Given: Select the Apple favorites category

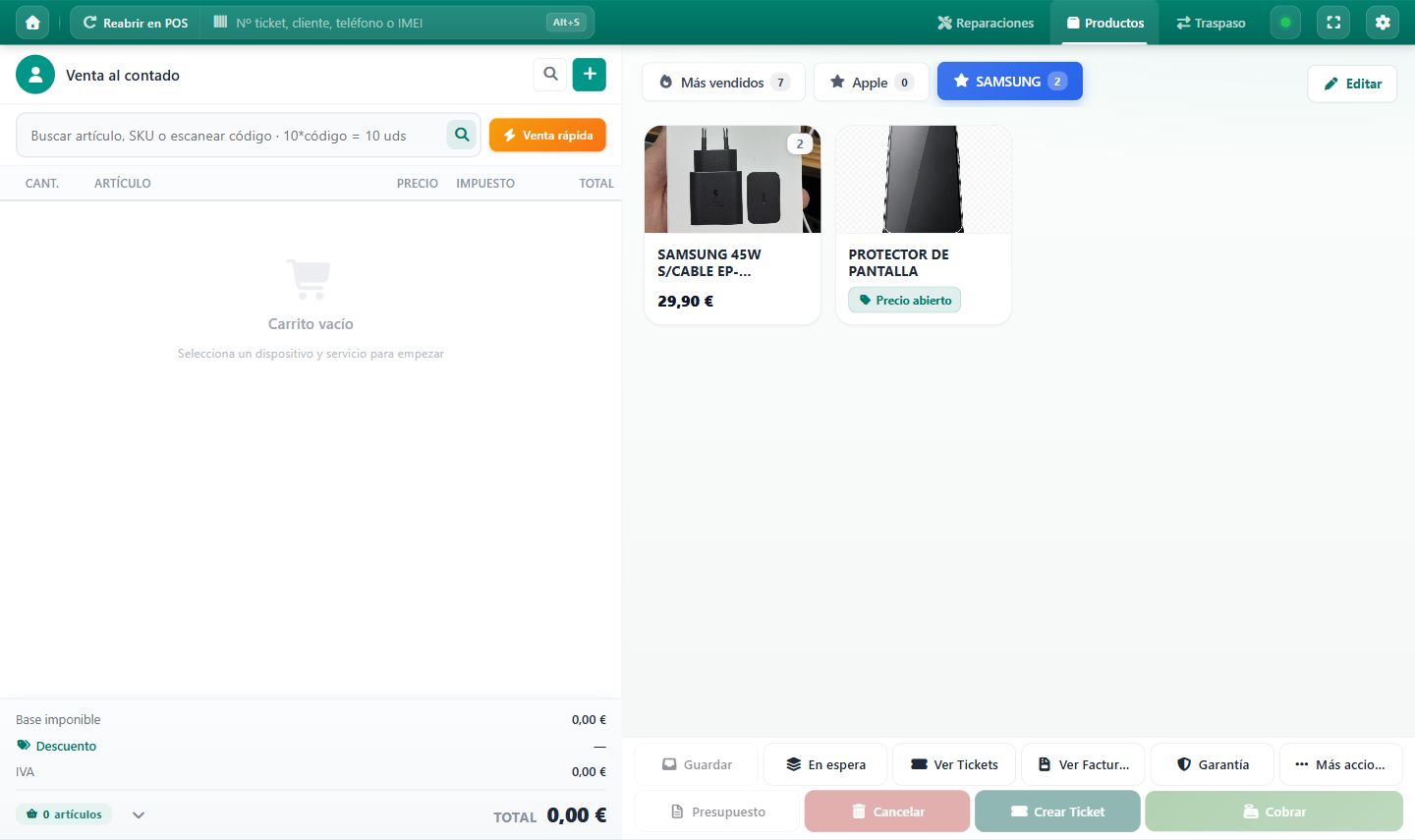Looking at the screenshot, I should [871, 83].
